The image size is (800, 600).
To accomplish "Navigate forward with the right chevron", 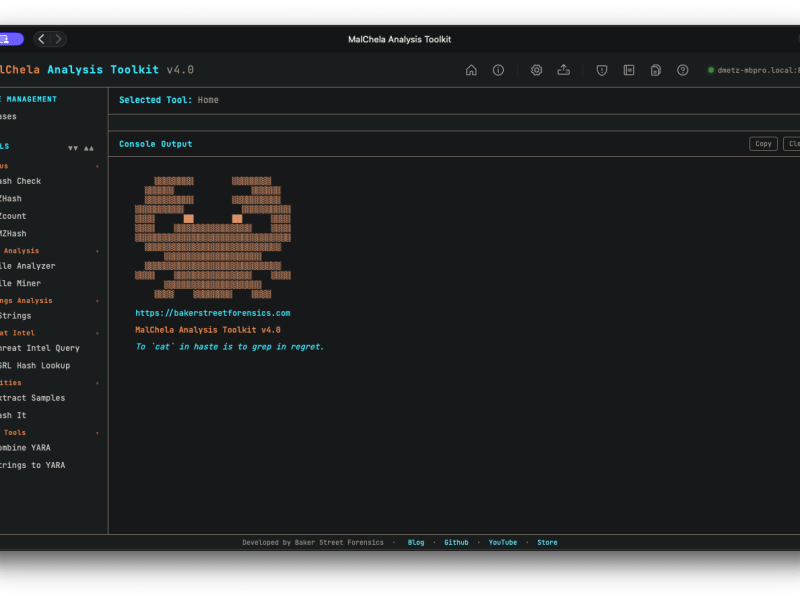I will click(x=58, y=39).
